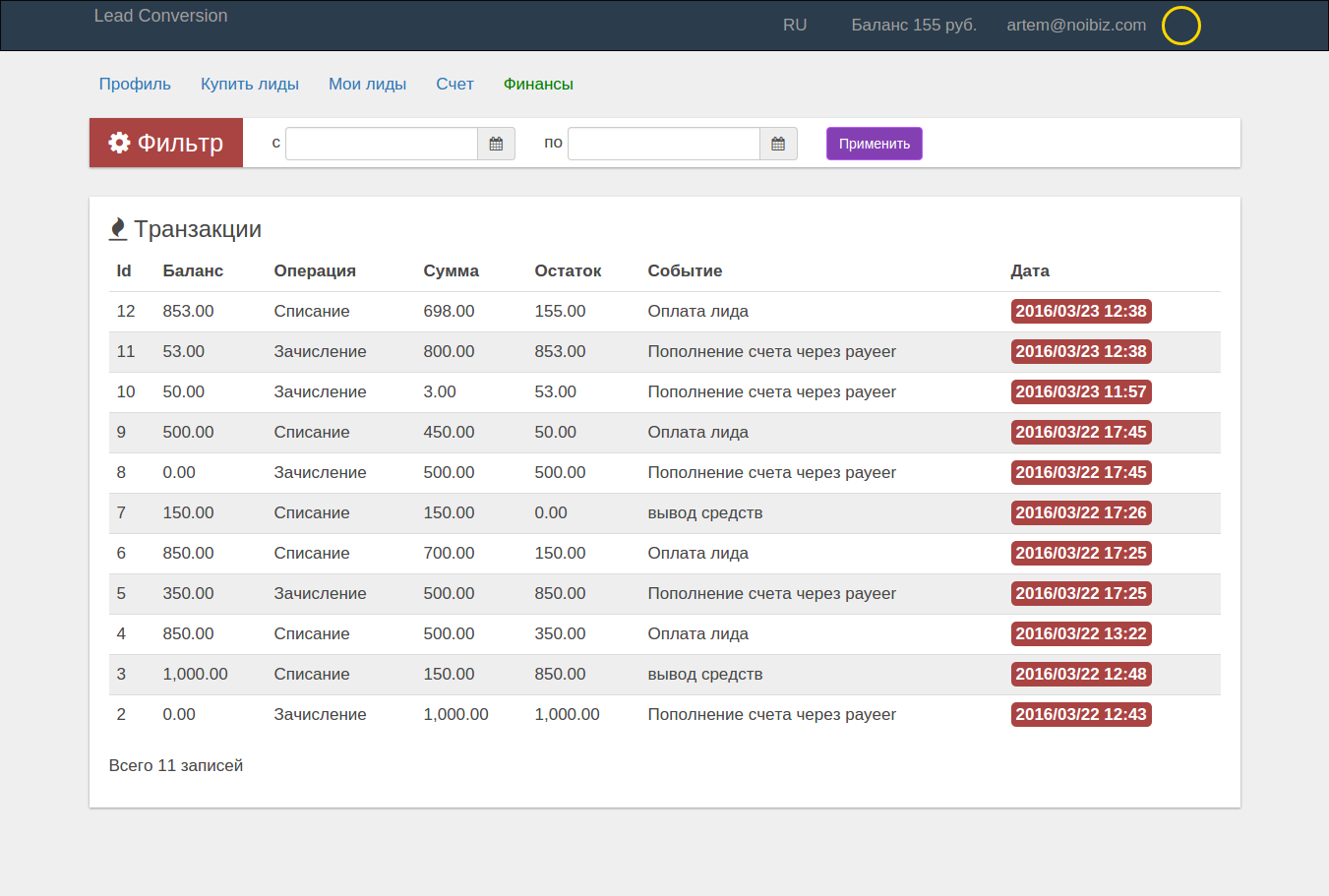Select the Финансы tab
The width and height of the screenshot is (1329, 896).
point(538,85)
